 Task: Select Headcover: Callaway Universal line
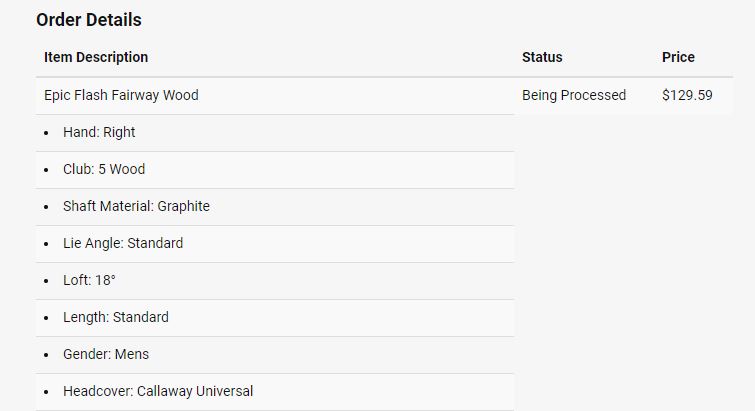tap(158, 391)
